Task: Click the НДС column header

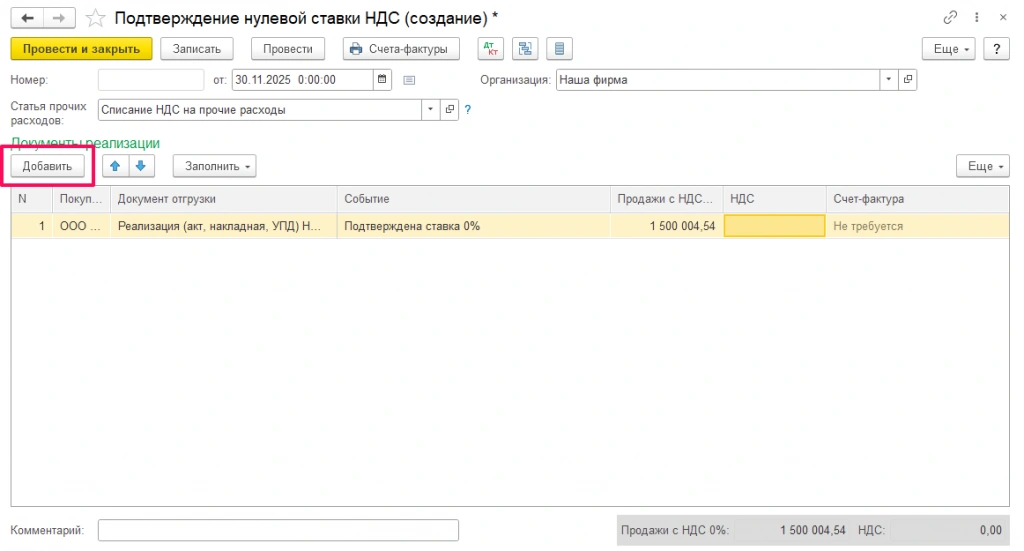Action: 775,199
